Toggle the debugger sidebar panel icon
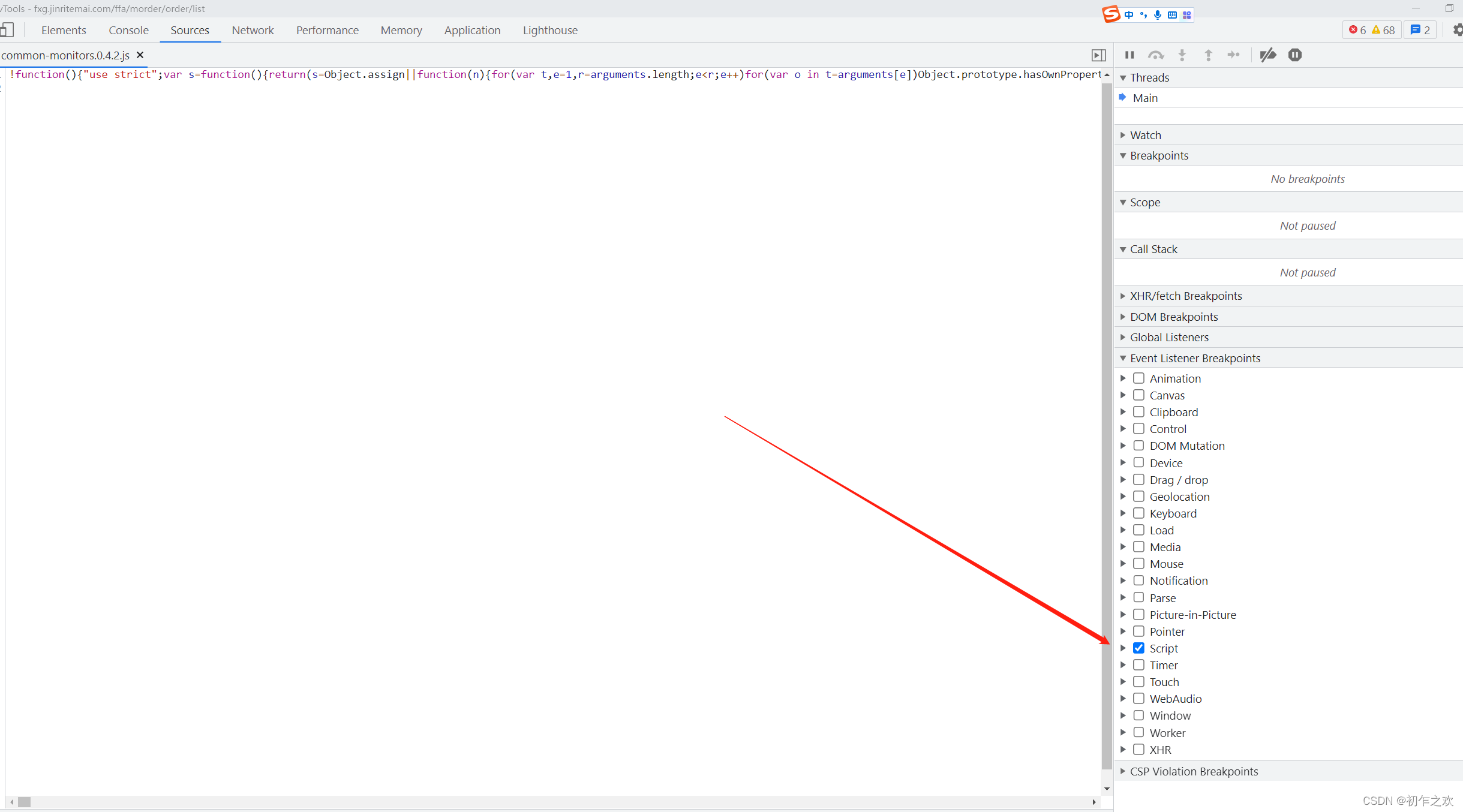Image resolution: width=1463 pixels, height=812 pixels. click(x=1098, y=55)
